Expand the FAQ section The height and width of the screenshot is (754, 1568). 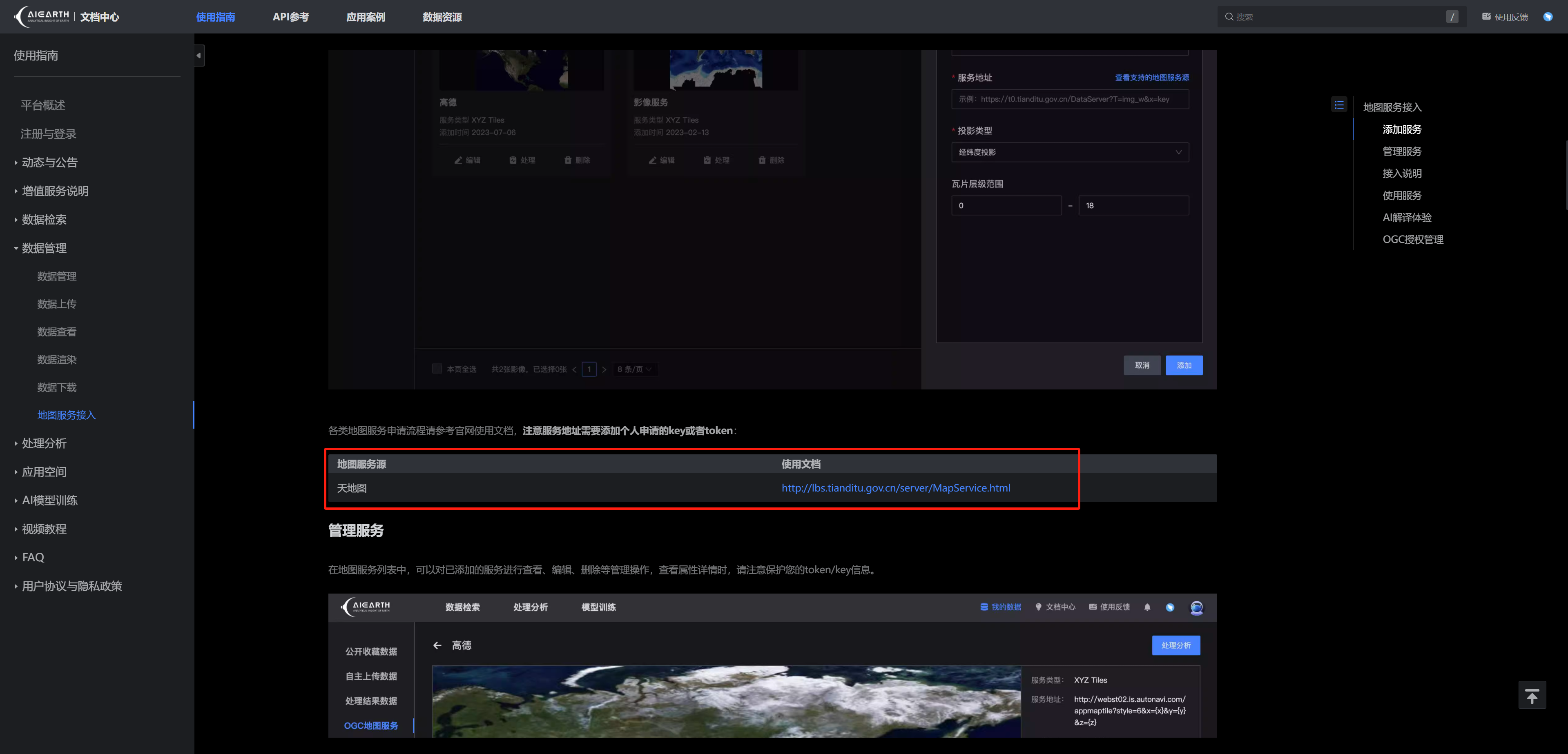(x=16, y=557)
